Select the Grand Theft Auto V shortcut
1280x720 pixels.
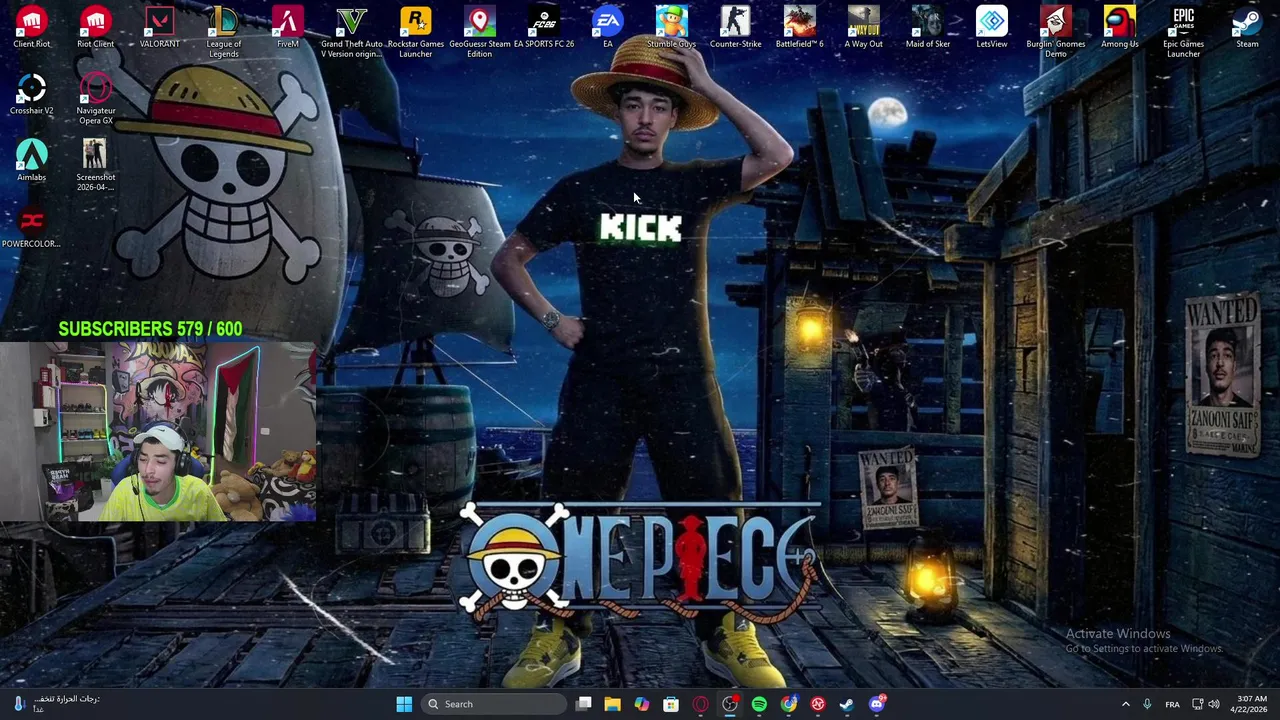click(351, 32)
